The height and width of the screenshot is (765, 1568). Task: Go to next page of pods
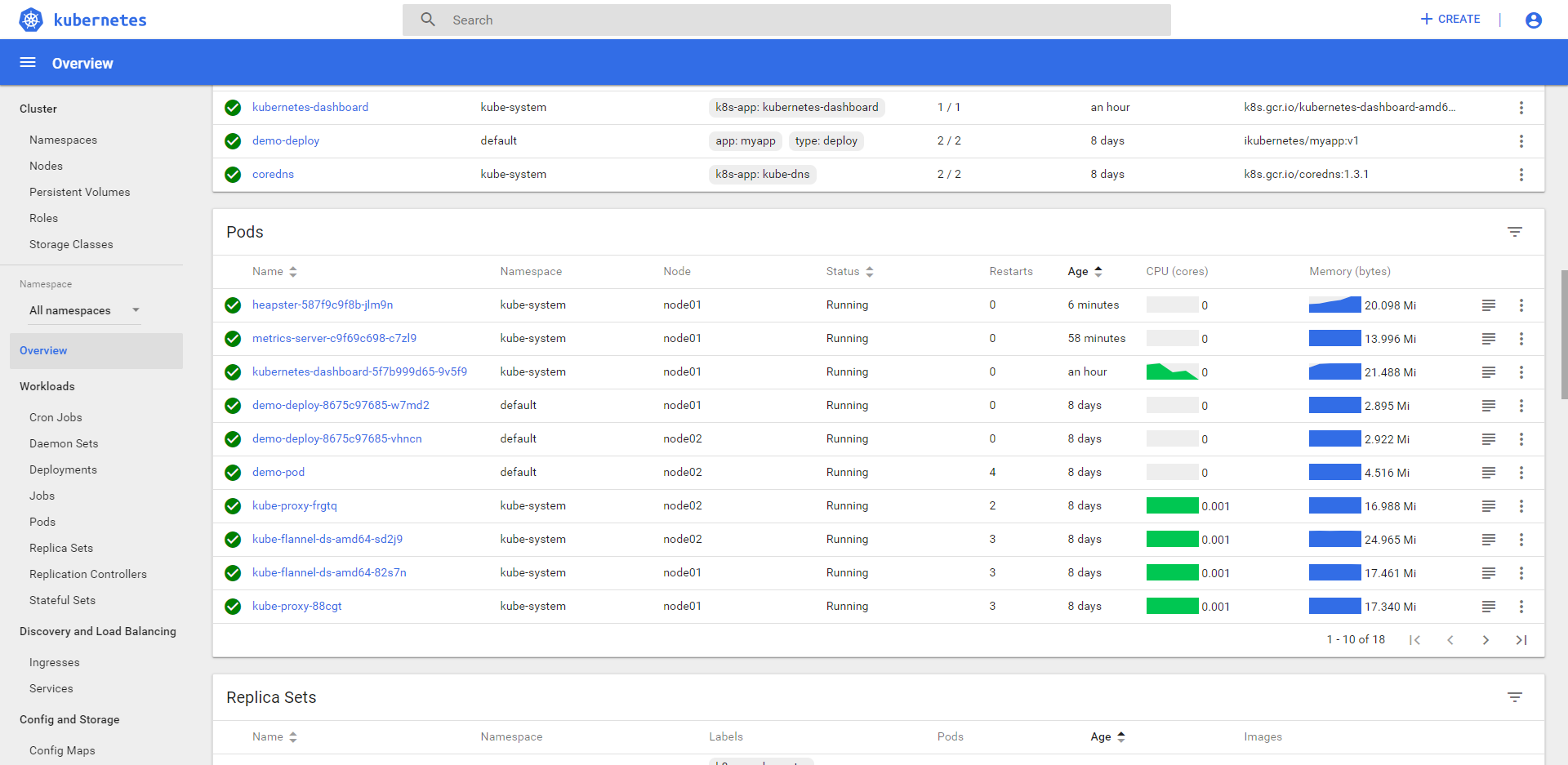[x=1486, y=640]
